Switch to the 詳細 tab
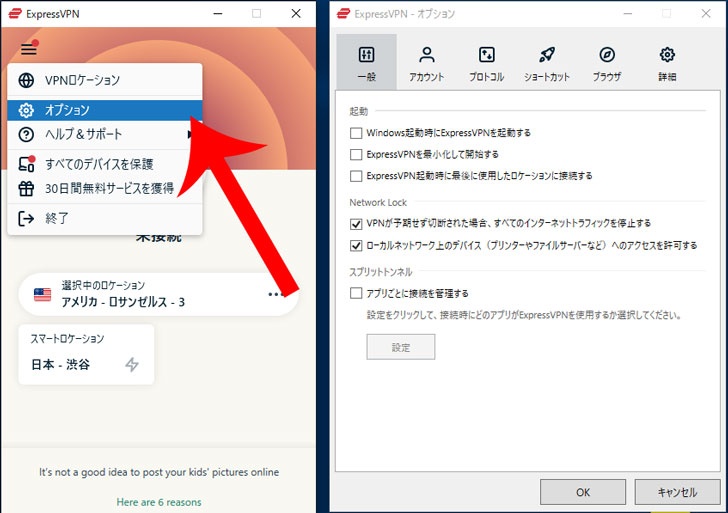The image size is (728, 513). pos(667,62)
